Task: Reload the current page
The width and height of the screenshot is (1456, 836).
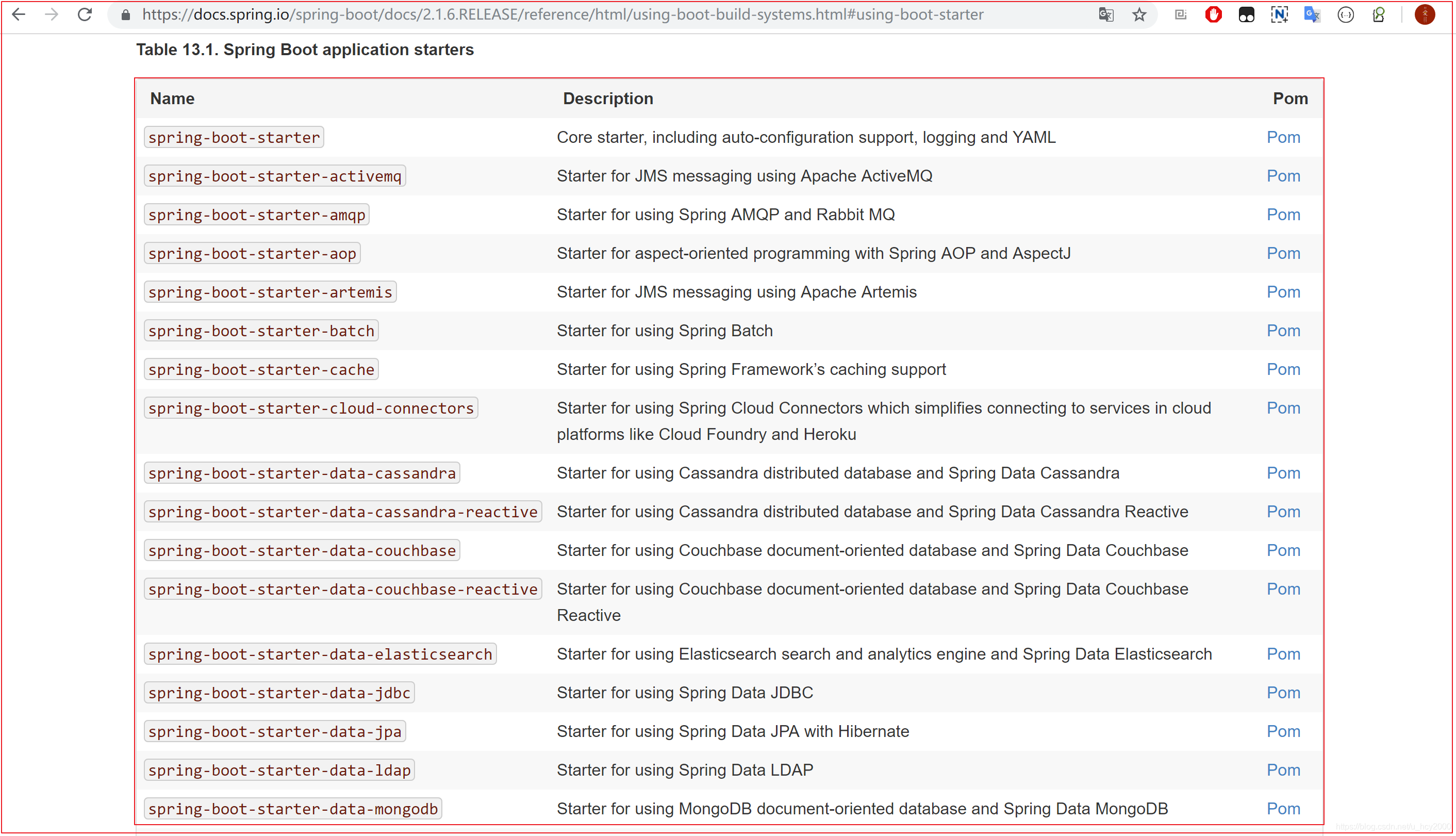Action: (x=85, y=14)
